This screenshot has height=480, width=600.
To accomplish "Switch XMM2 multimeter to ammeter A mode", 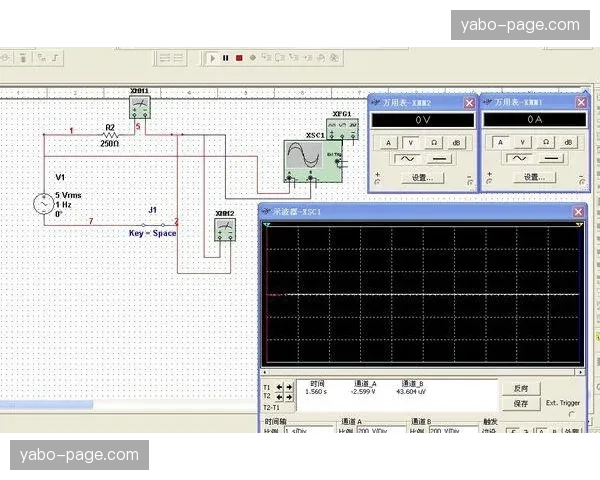I will click(x=389, y=142).
